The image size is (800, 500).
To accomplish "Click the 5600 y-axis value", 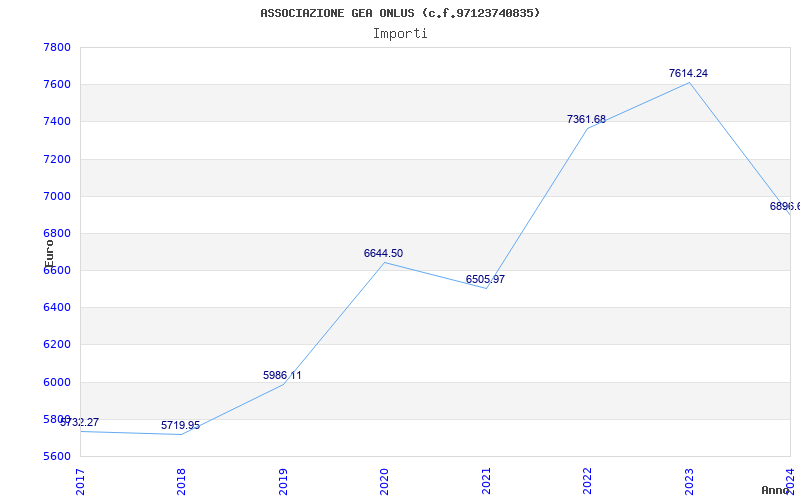I will [x=58, y=456].
